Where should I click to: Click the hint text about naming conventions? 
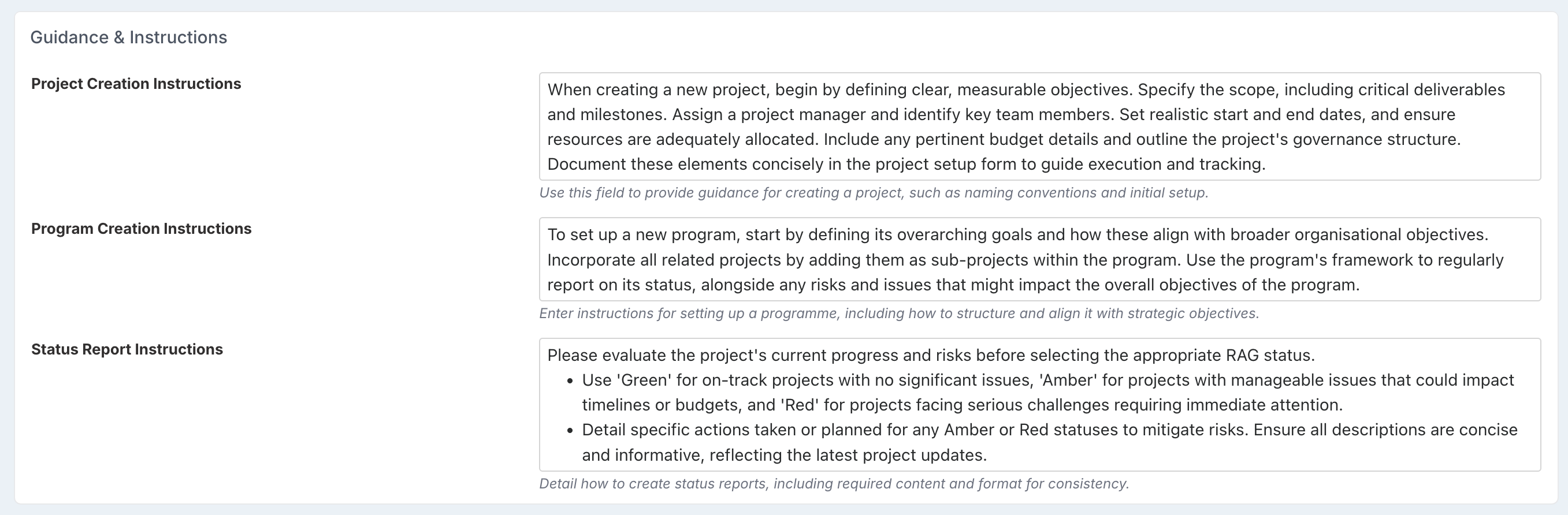pos(874,193)
